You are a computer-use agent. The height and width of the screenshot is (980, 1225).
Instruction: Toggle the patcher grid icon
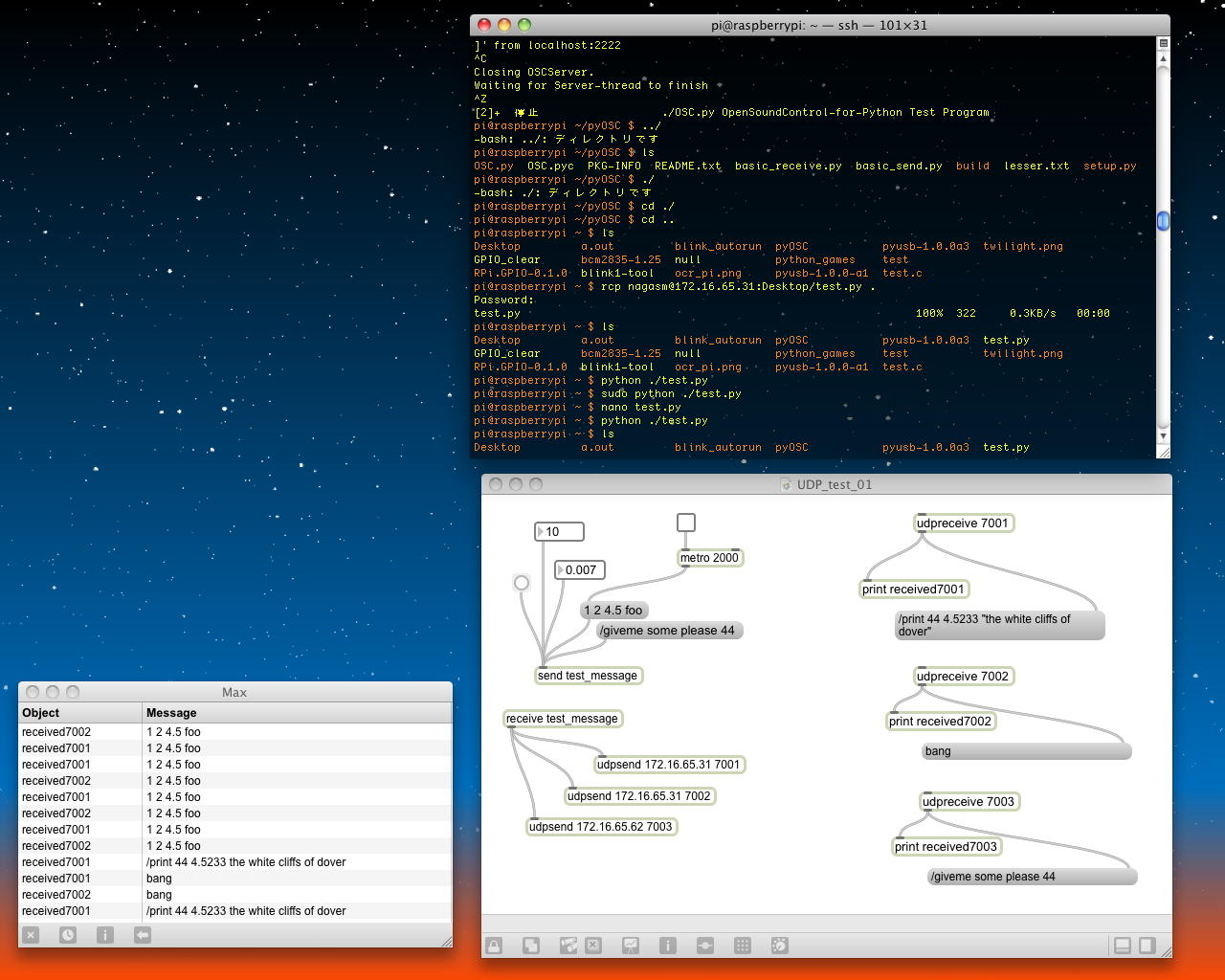point(742,946)
